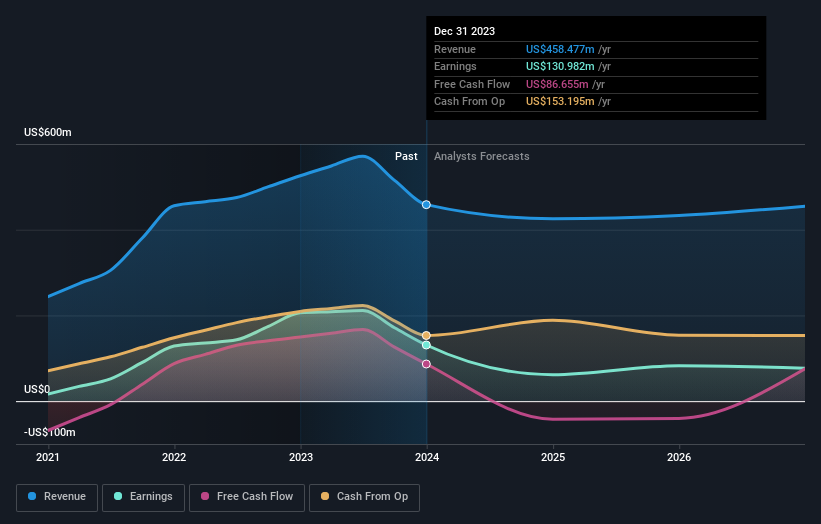Click the Revenue label in the tooltip

click(x=454, y=49)
